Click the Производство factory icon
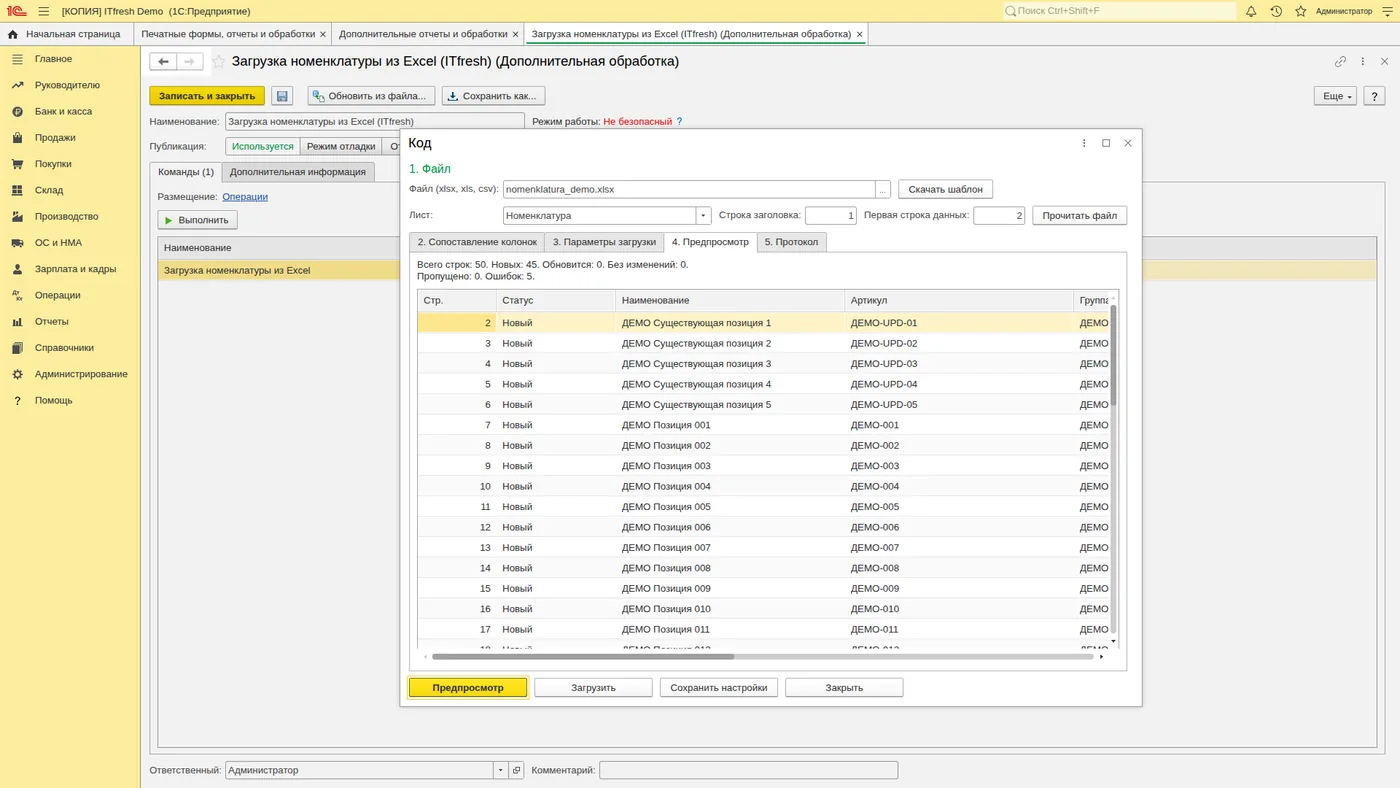Viewport: 1400px width, 788px height. 17,216
